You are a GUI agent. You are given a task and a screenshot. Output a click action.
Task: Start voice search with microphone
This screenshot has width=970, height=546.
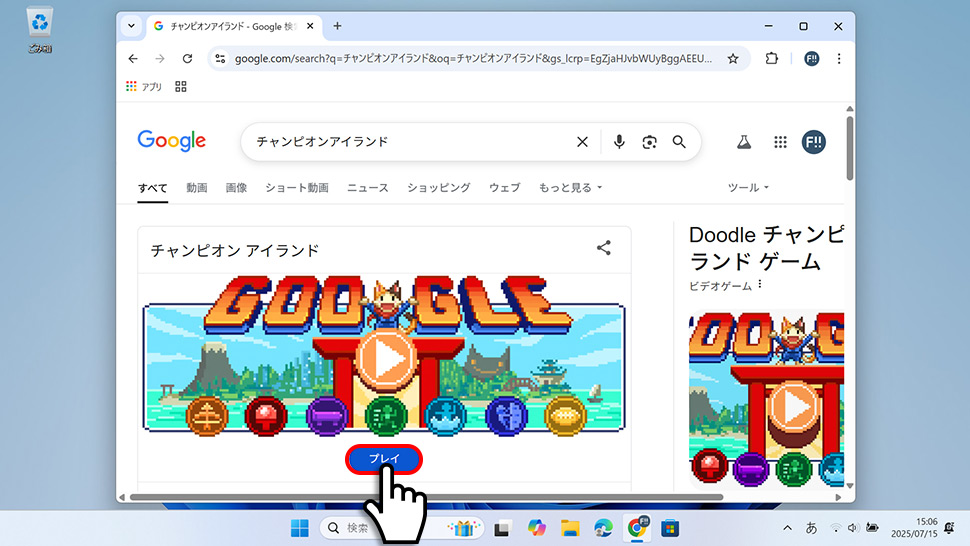(x=619, y=142)
